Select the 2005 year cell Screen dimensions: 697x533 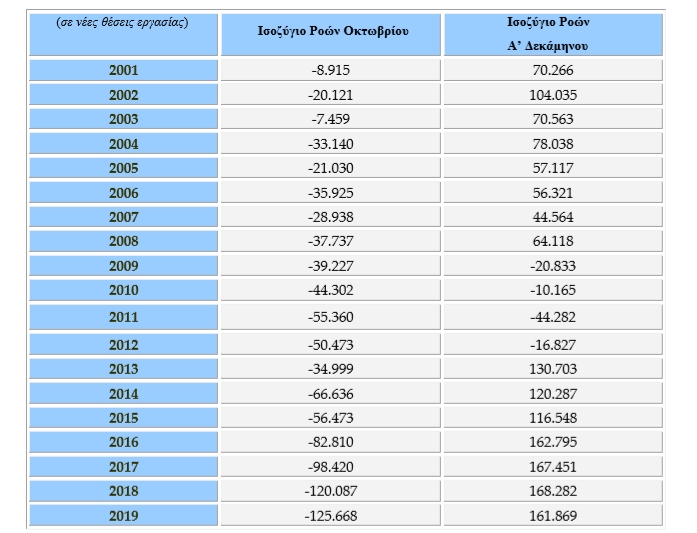coord(123,168)
